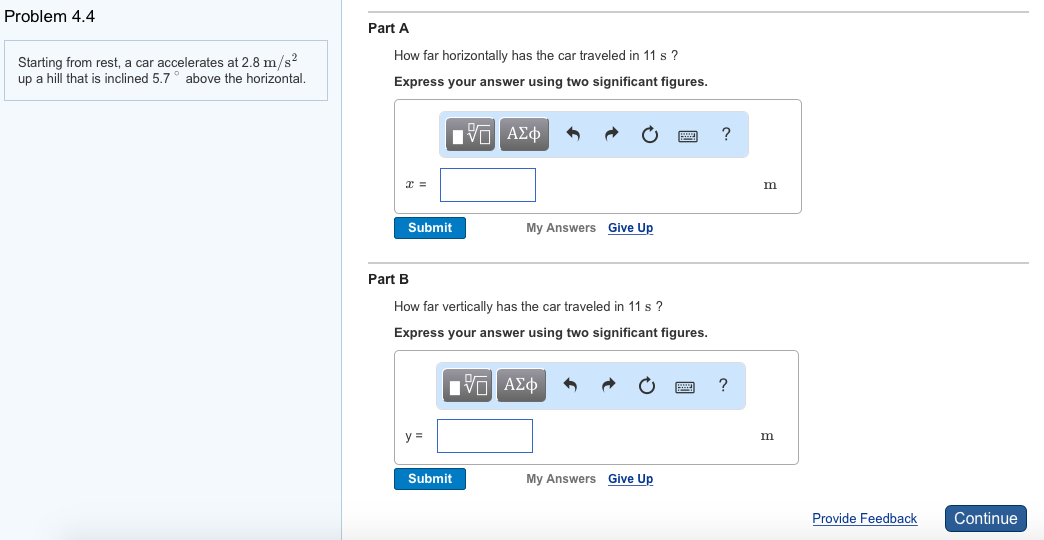Reset the Part A answer field
The width and height of the screenshot is (1044, 540).
[650, 135]
